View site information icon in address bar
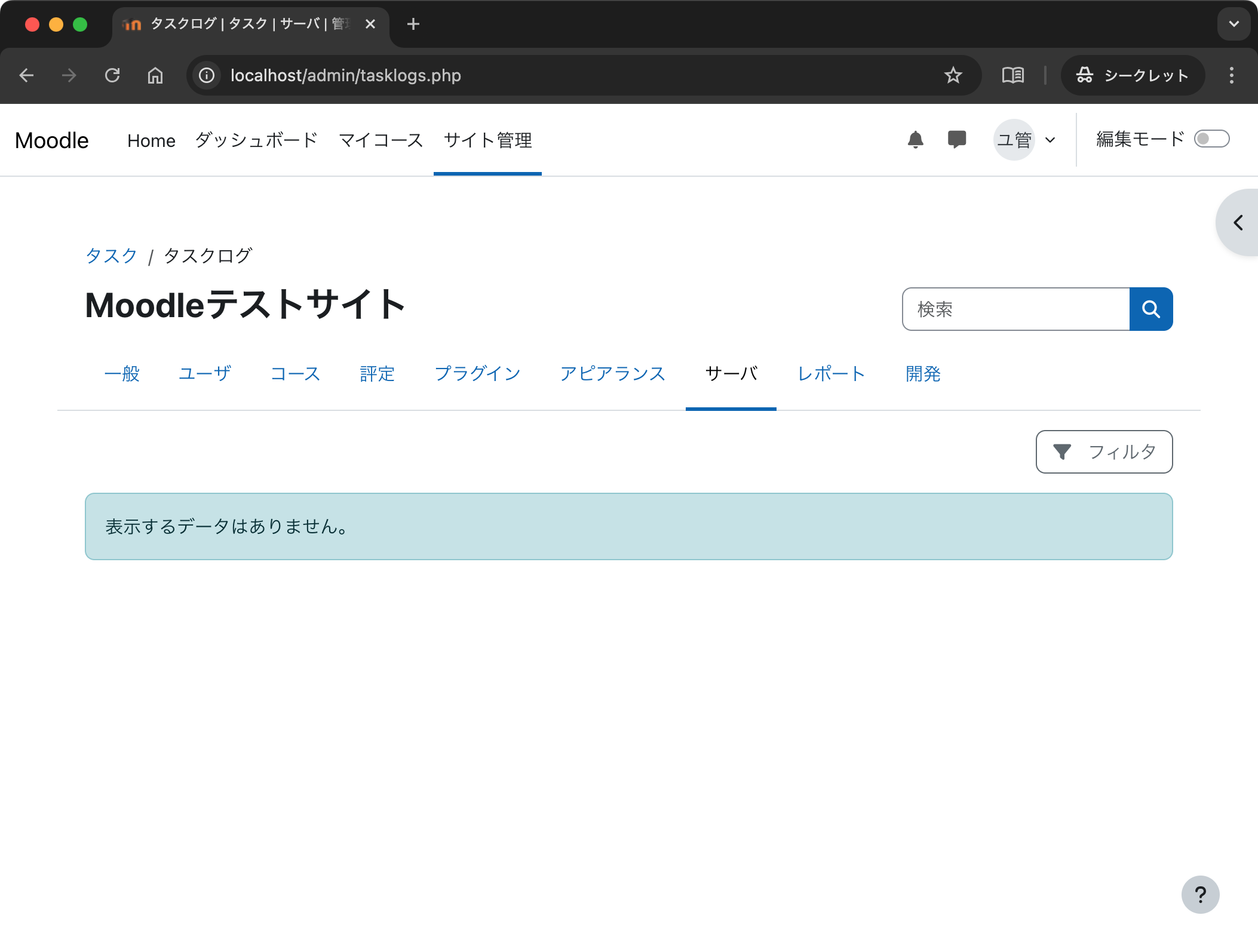 click(207, 75)
